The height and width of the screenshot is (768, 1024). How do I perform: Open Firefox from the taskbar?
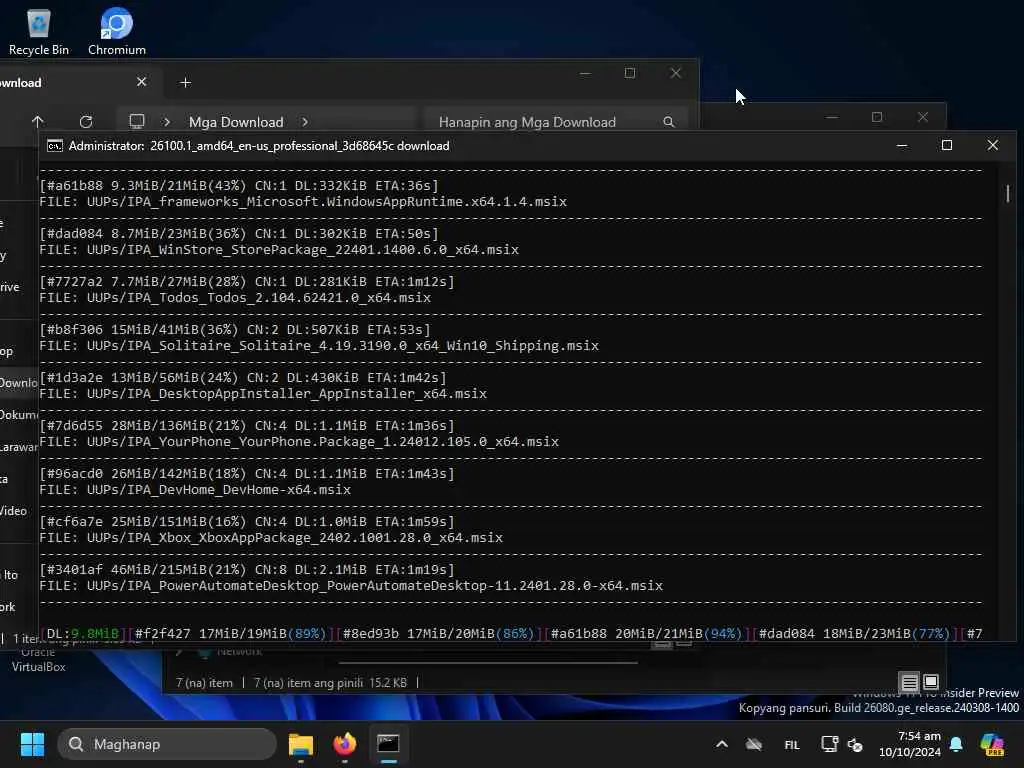(x=345, y=744)
